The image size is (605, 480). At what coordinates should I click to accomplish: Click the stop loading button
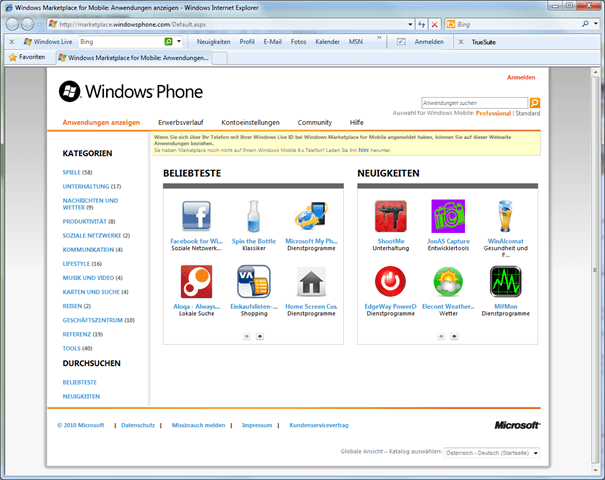434,24
